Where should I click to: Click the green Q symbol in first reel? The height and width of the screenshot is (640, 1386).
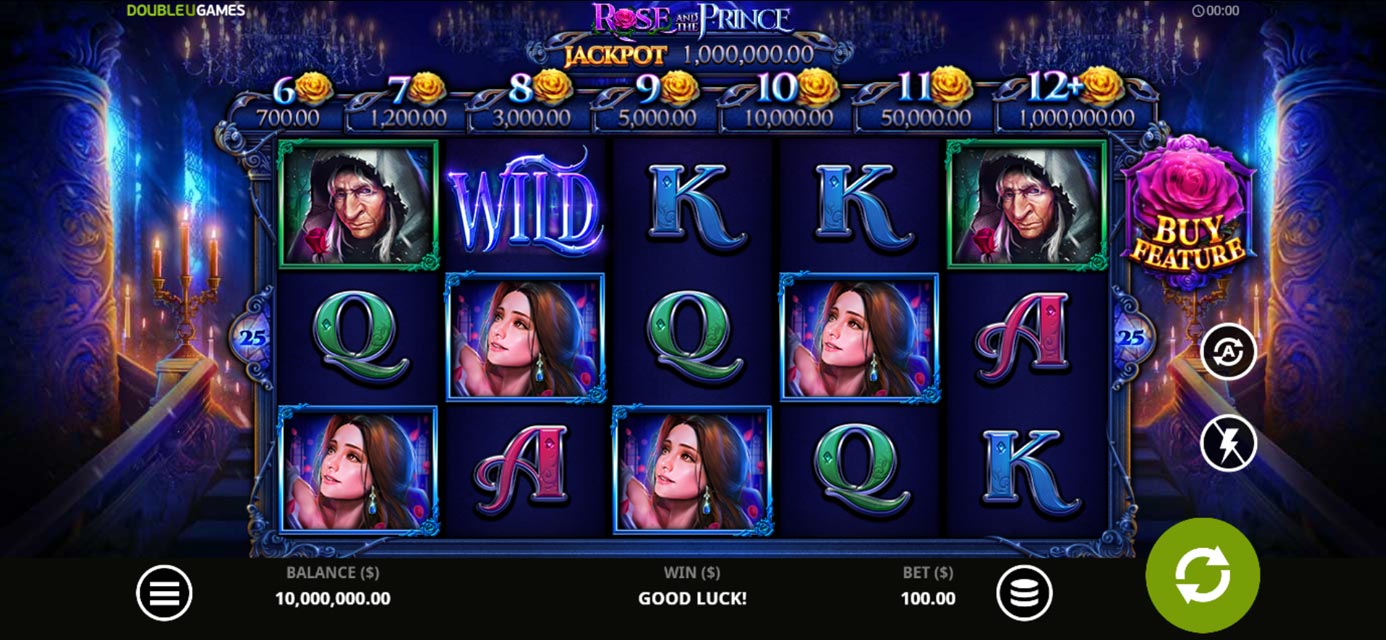coord(358,337)
